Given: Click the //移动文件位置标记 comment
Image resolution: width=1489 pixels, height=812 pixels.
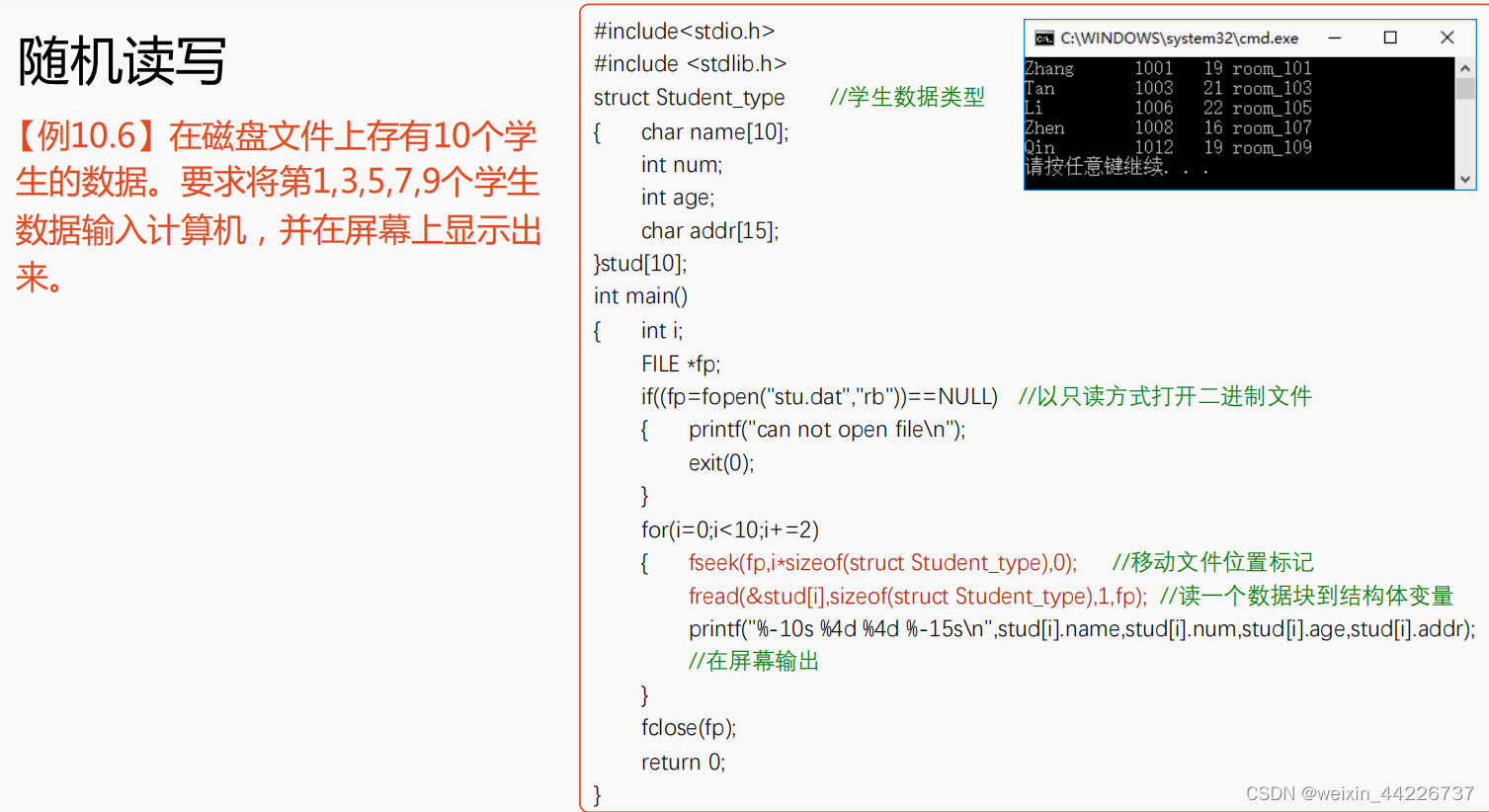Looking at the screenshot, I should click(1212, 562).
